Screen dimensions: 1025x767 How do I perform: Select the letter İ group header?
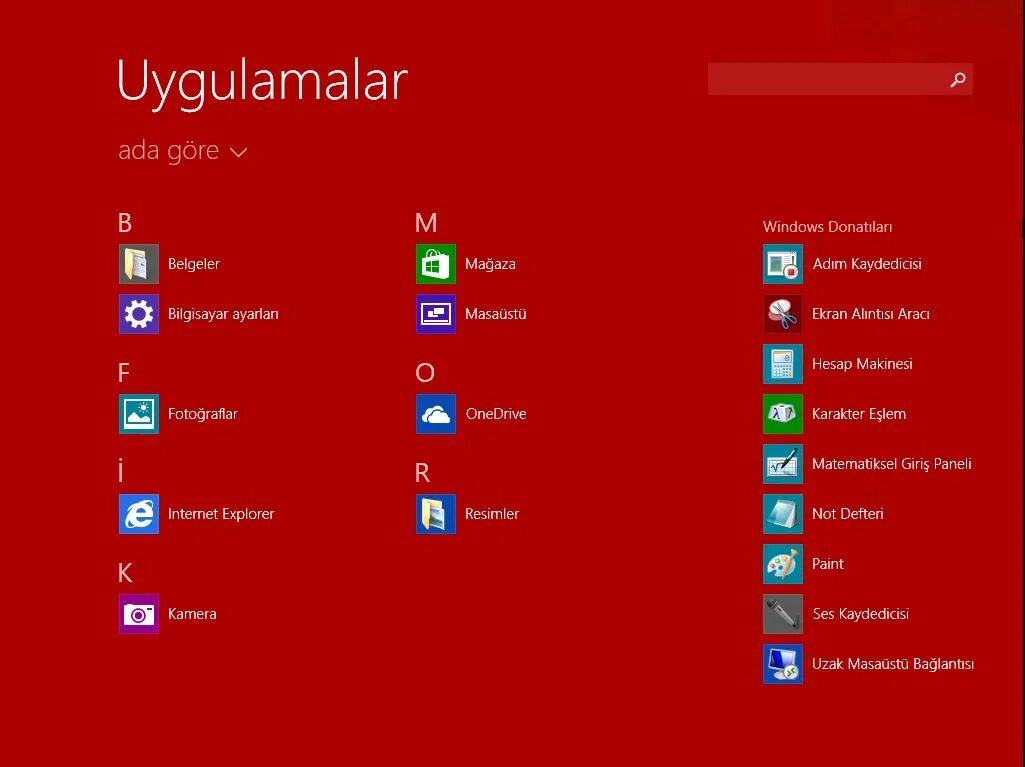[x=121, y=471]
